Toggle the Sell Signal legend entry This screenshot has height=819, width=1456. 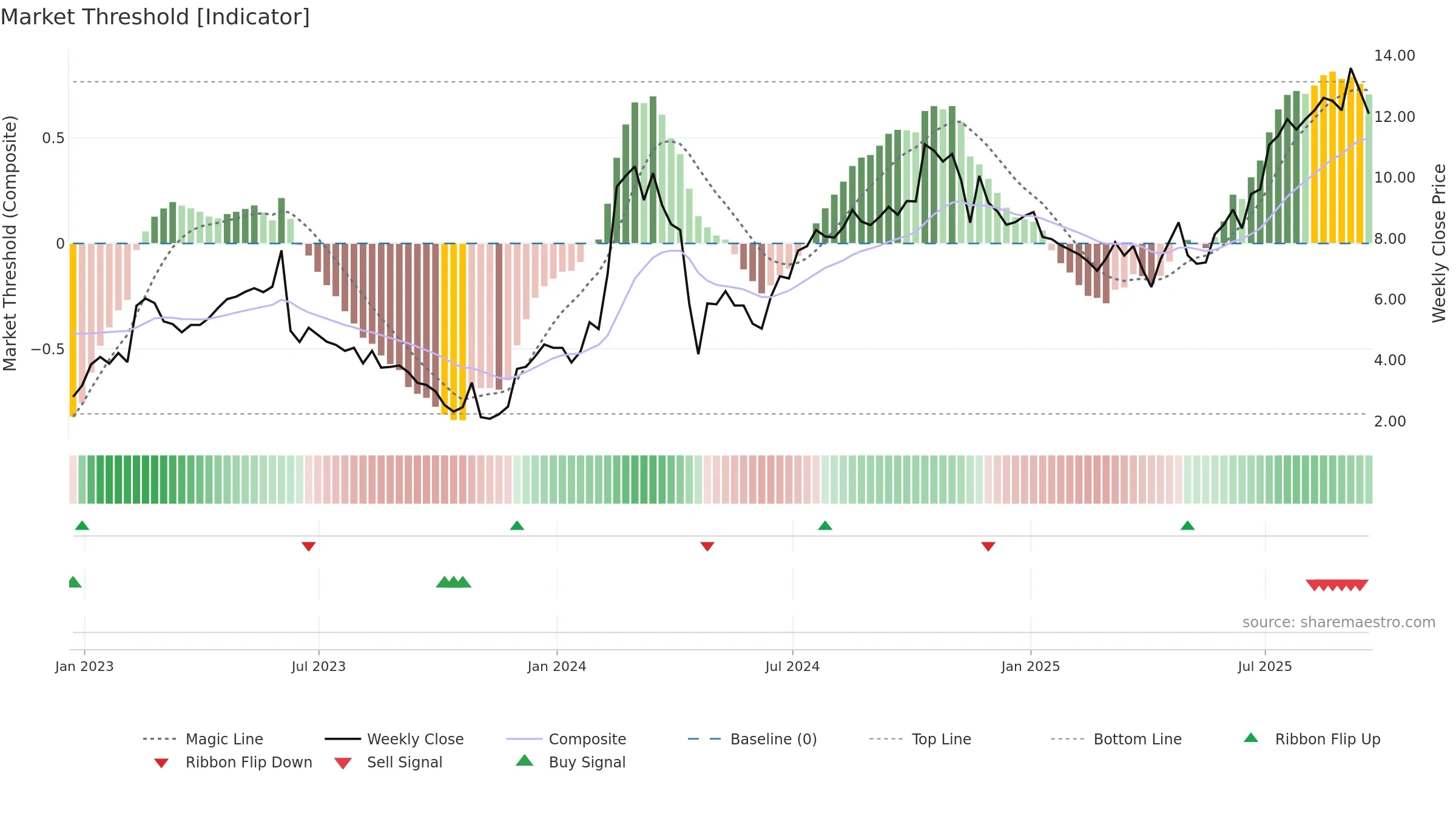coord(388,762)
